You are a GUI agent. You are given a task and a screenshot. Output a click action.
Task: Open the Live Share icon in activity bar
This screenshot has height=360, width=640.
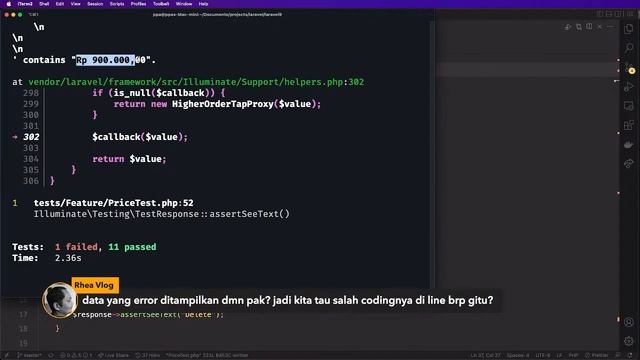coord(629,163)
